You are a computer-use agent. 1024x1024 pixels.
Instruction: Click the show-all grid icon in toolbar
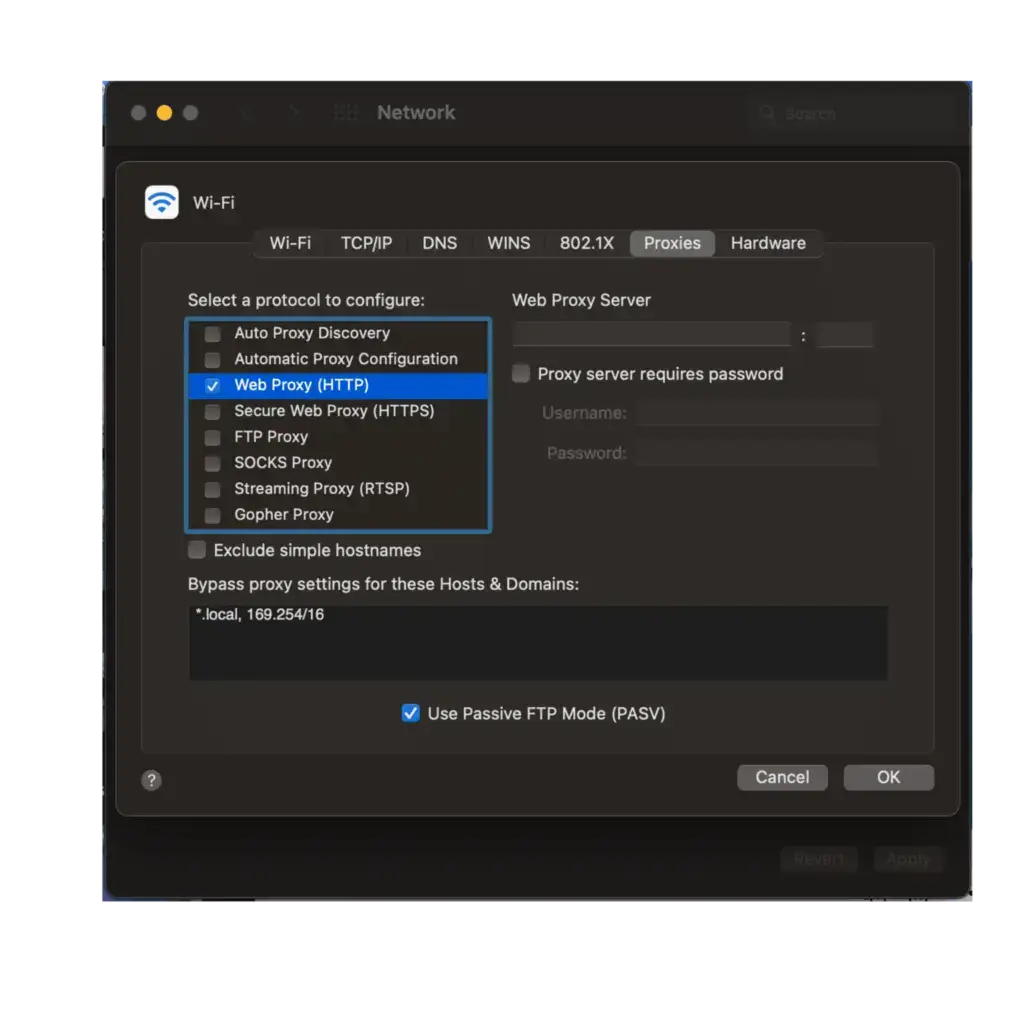point(344,113)
